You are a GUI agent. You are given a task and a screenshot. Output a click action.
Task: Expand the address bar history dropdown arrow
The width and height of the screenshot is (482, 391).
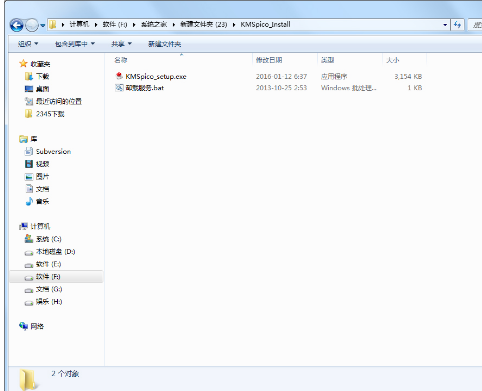(445, 25)
